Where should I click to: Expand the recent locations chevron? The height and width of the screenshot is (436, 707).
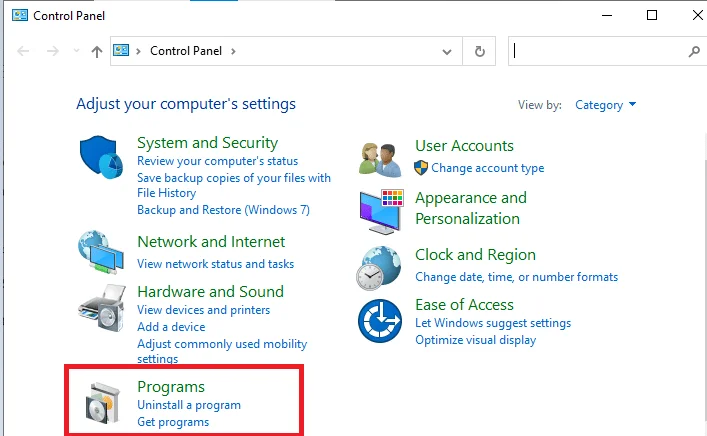tap(76, 50)
